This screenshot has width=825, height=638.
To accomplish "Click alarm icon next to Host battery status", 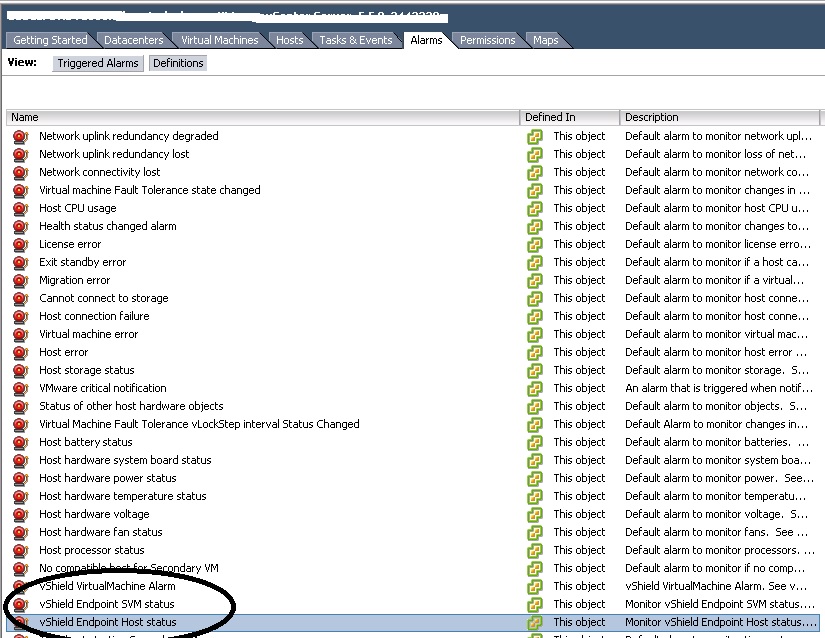I will 20,442.
